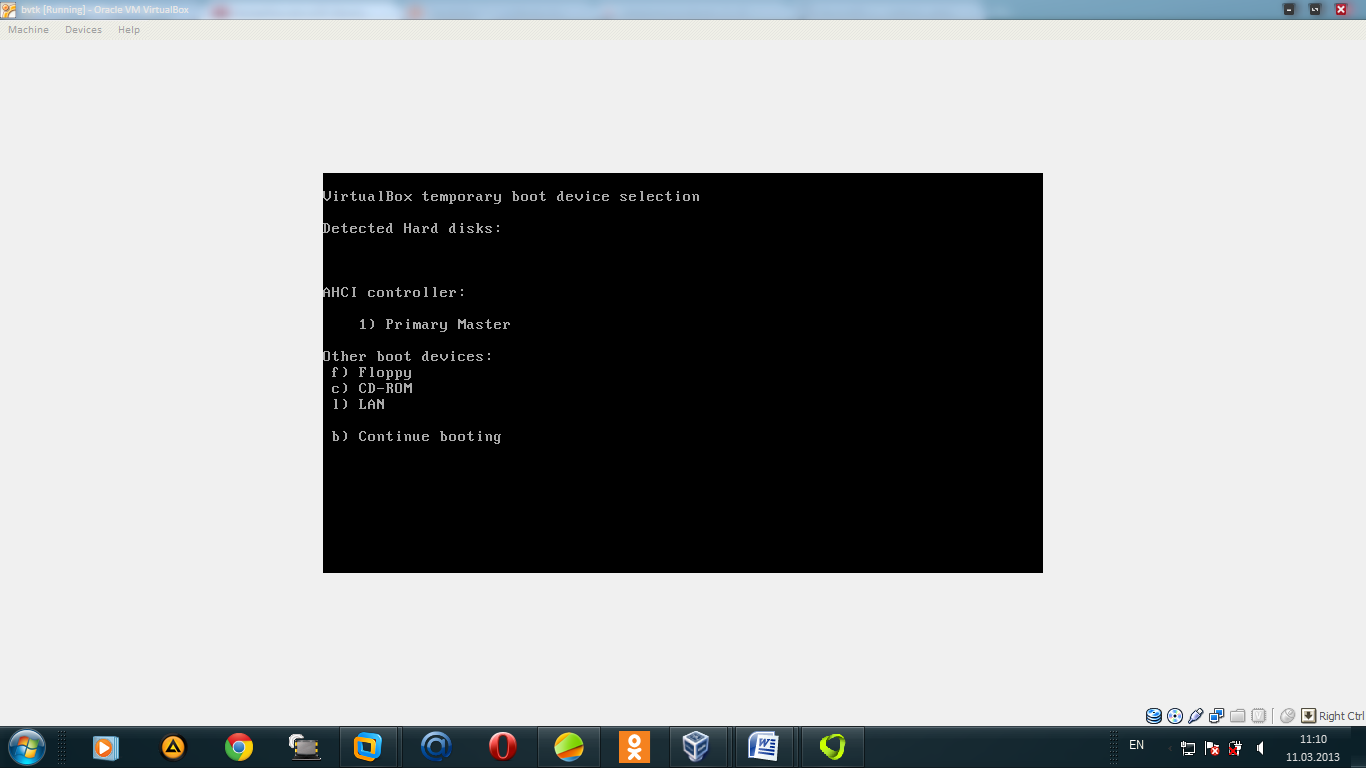Open Action Center flag tray icon
1366x768 pixels.
pyautogui.click(x=1212, y=748)
